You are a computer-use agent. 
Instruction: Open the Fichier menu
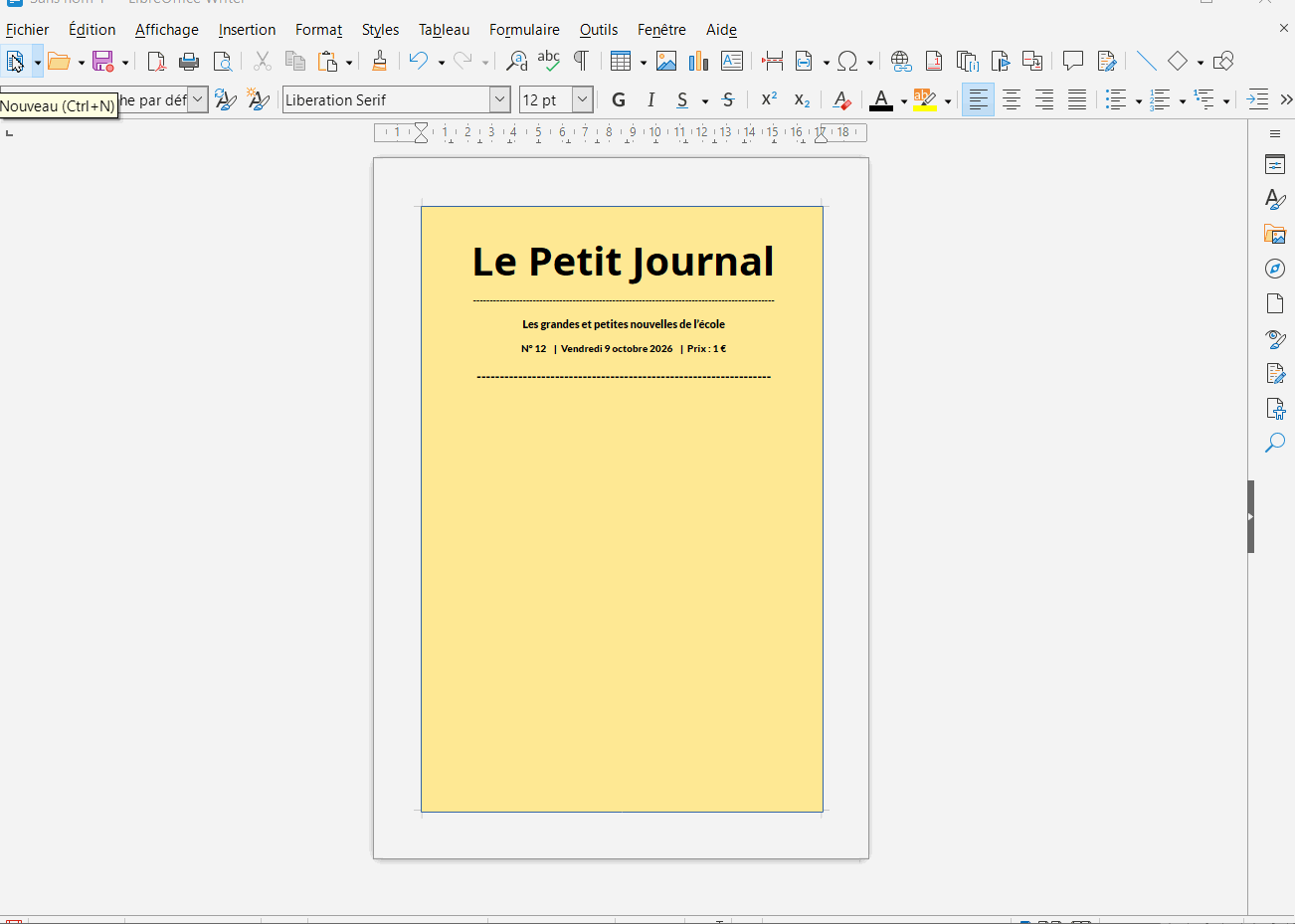tap(28, 30)
